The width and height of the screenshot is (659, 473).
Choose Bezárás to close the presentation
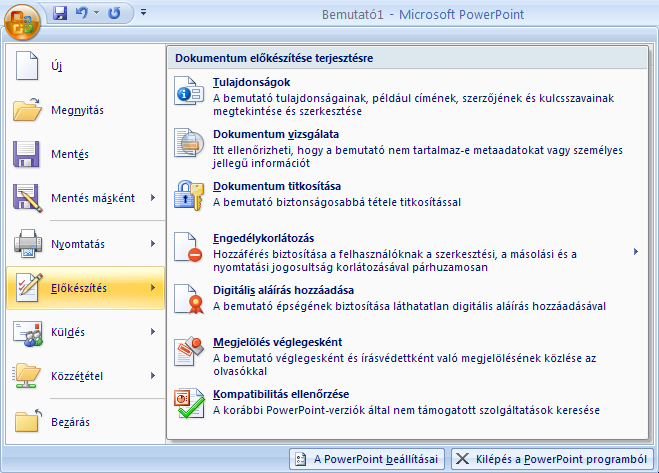click(x=86, y=422)
